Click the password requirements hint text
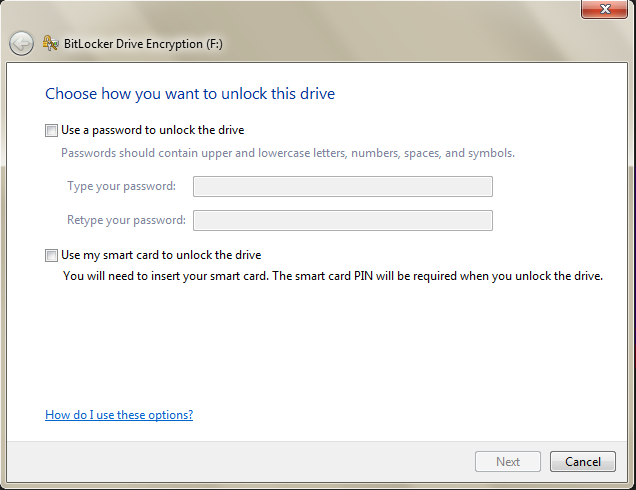Screen dimensions: 636x490 click(288, 153)
